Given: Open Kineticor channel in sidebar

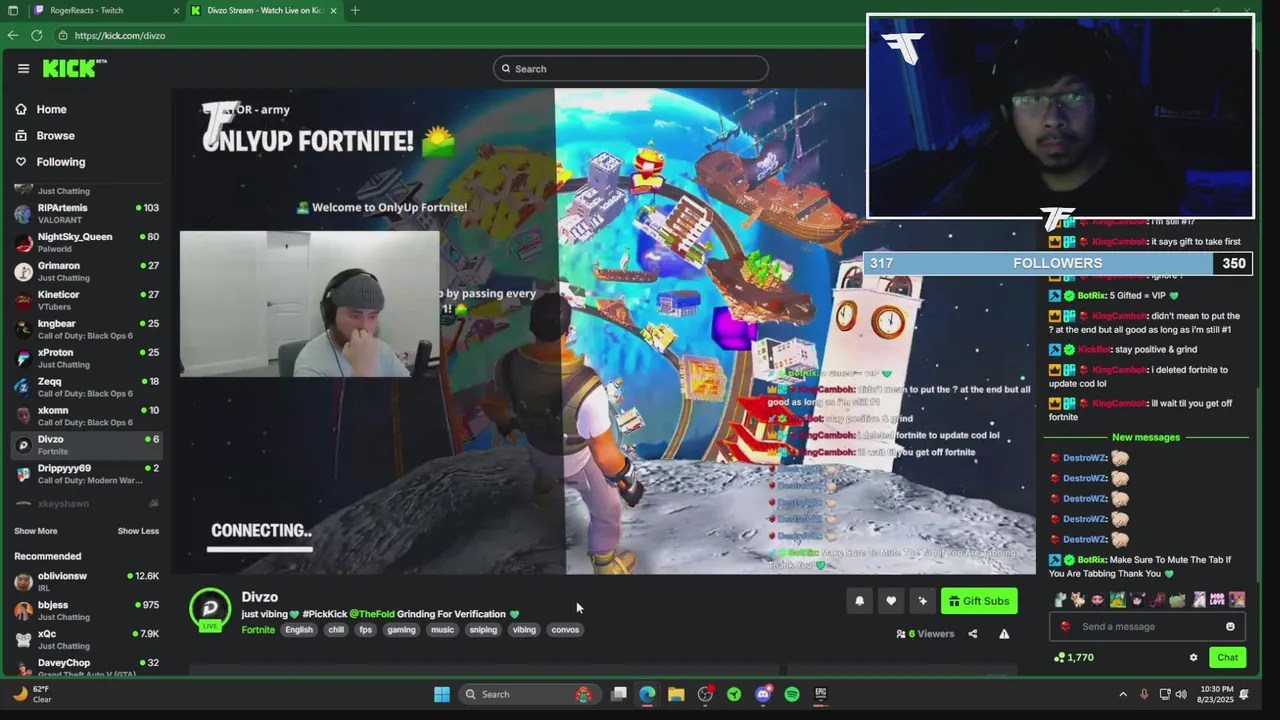Looking at the screenshot, I should click(87, 300).
